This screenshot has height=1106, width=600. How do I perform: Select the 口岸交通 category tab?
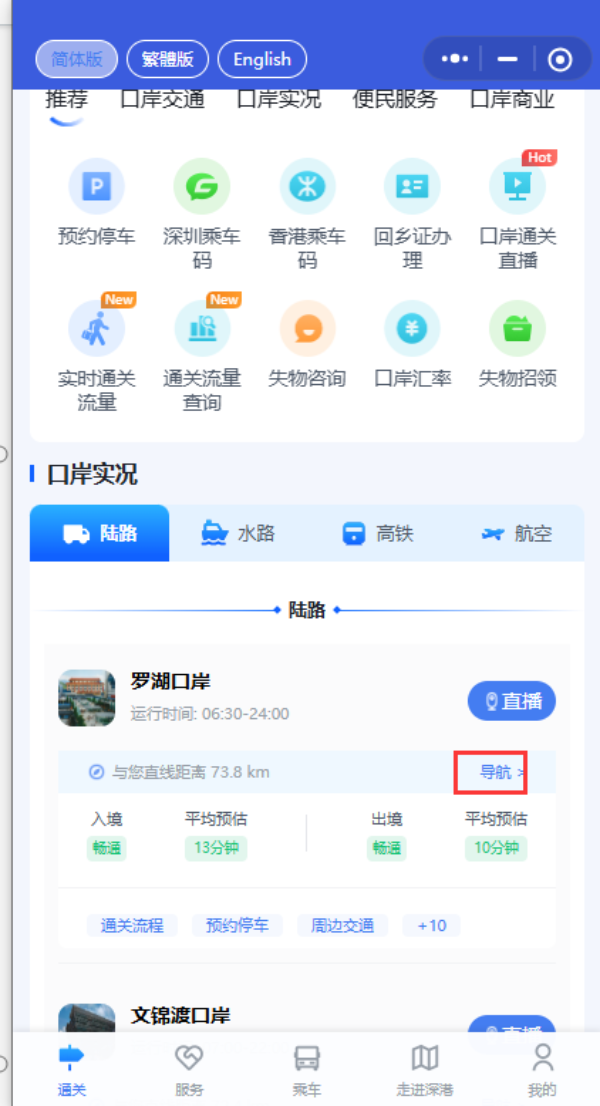point(163,99)
